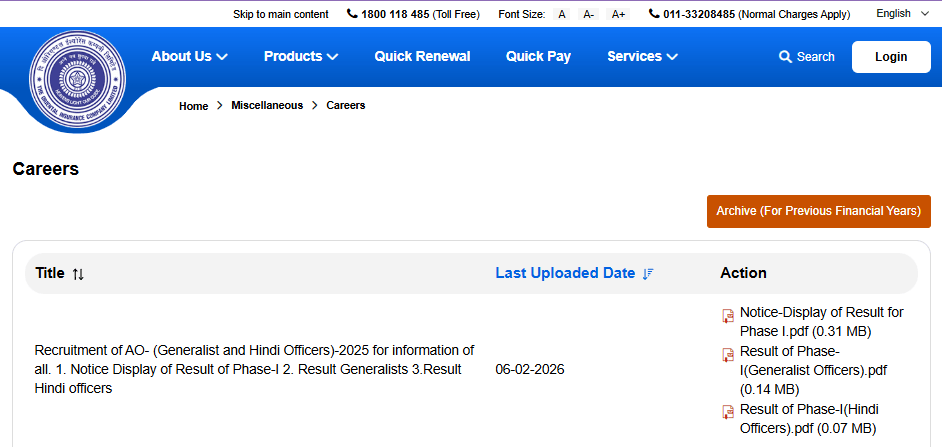Open the Miscellaneous breadcrumb link
The image size is (942, 447).
click(x=267, y=106)
